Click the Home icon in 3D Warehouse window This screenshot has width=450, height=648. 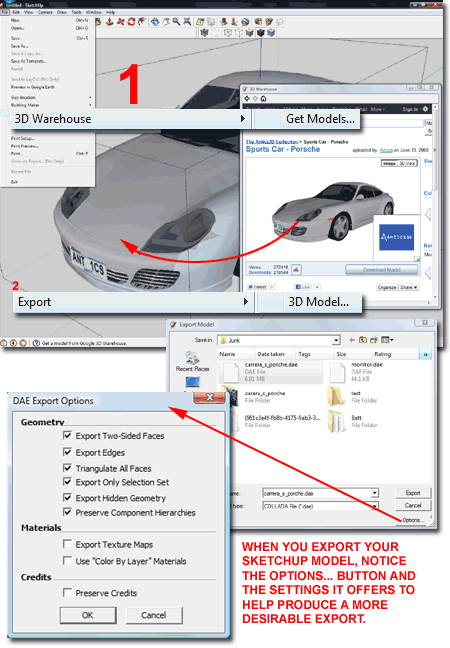(x=263, y=98)
